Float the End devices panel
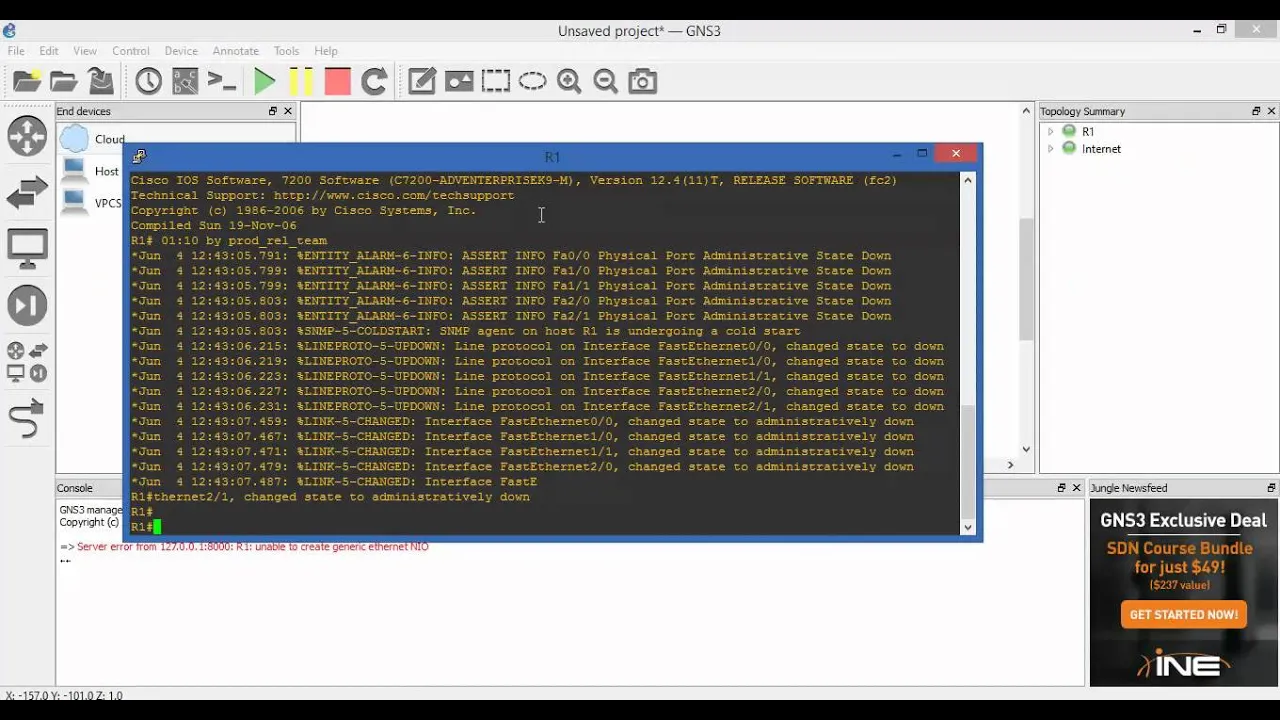Screen dimensions: 1280x720 (273, 111)
